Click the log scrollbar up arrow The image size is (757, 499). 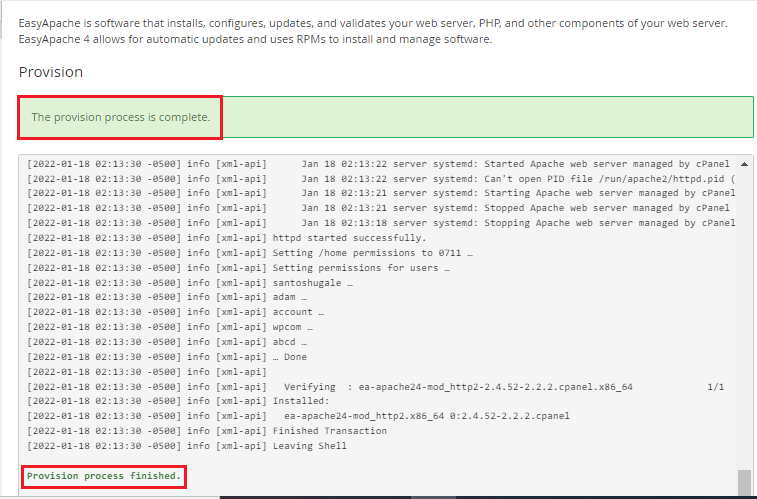click(744, 164)
